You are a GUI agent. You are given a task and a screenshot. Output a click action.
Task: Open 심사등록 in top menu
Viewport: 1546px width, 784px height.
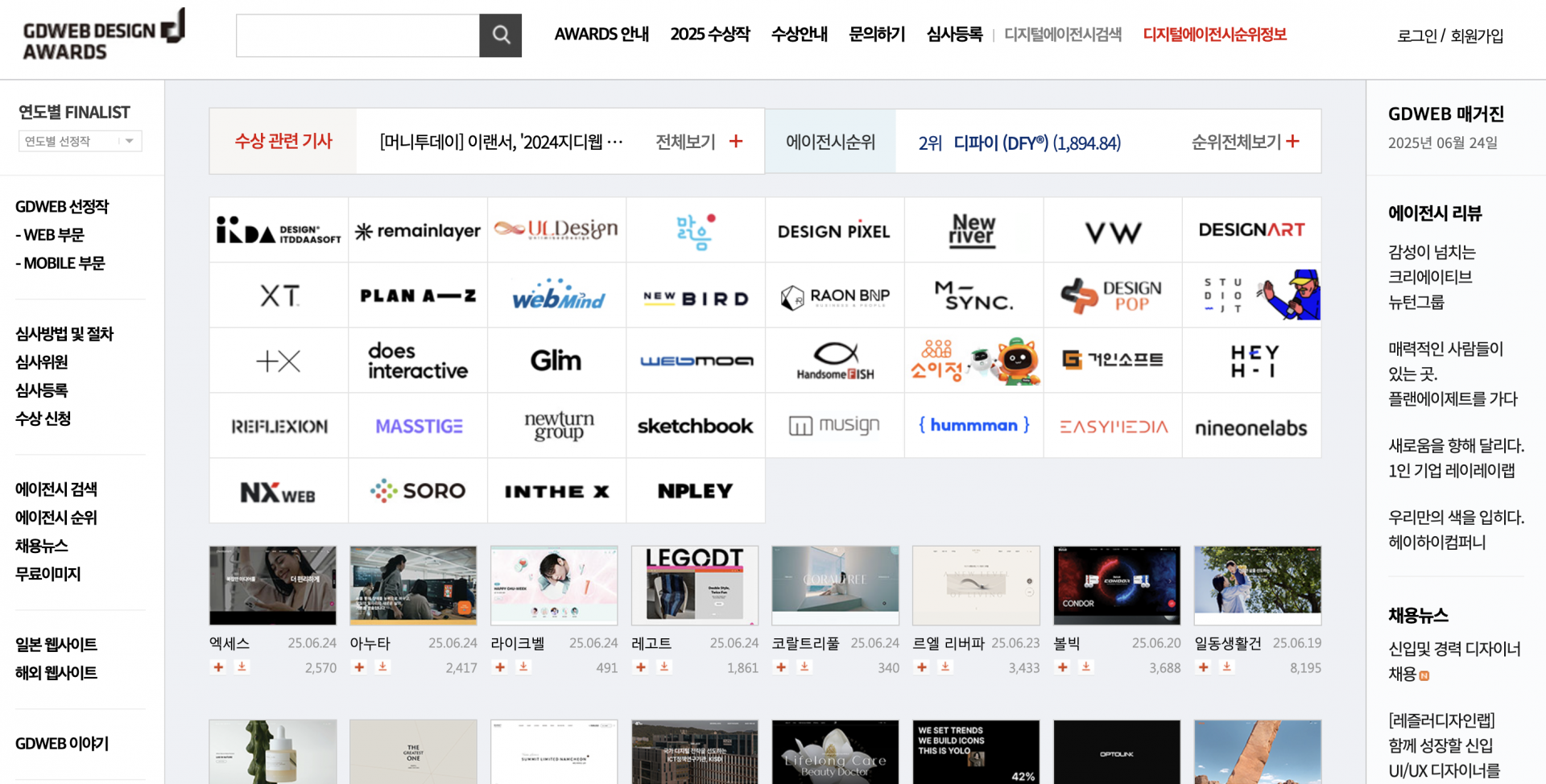coord(954,35)
